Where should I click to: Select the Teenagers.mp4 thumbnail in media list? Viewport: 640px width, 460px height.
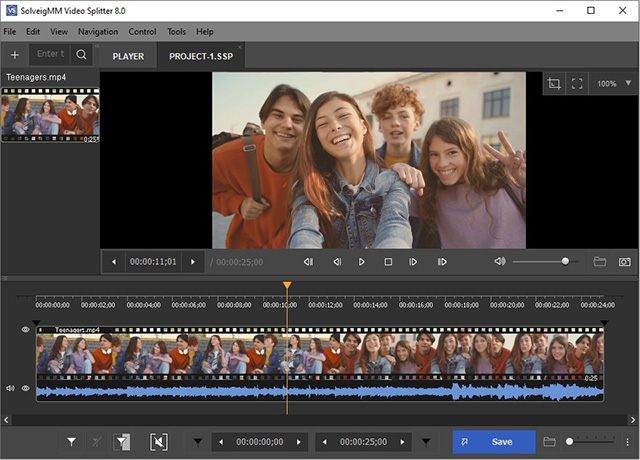[x=49, y=115]
